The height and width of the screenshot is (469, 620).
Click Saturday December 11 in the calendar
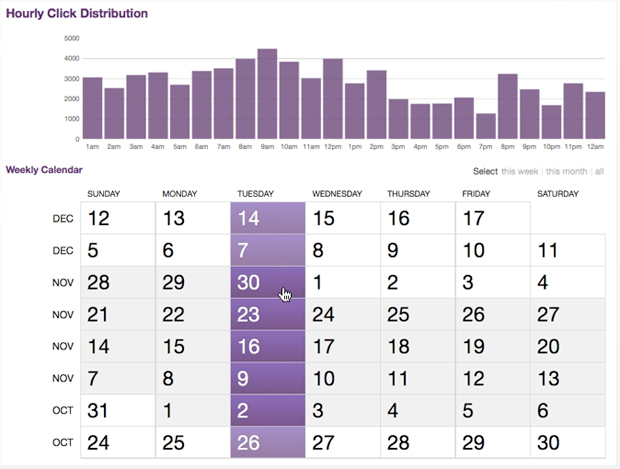pyautogui.click(x=567, y=250)
